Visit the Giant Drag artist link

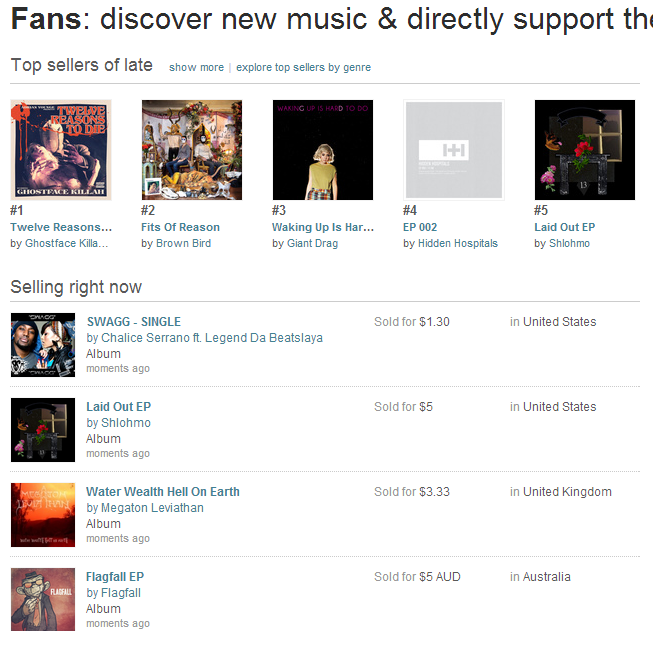(x=312, y=243)
